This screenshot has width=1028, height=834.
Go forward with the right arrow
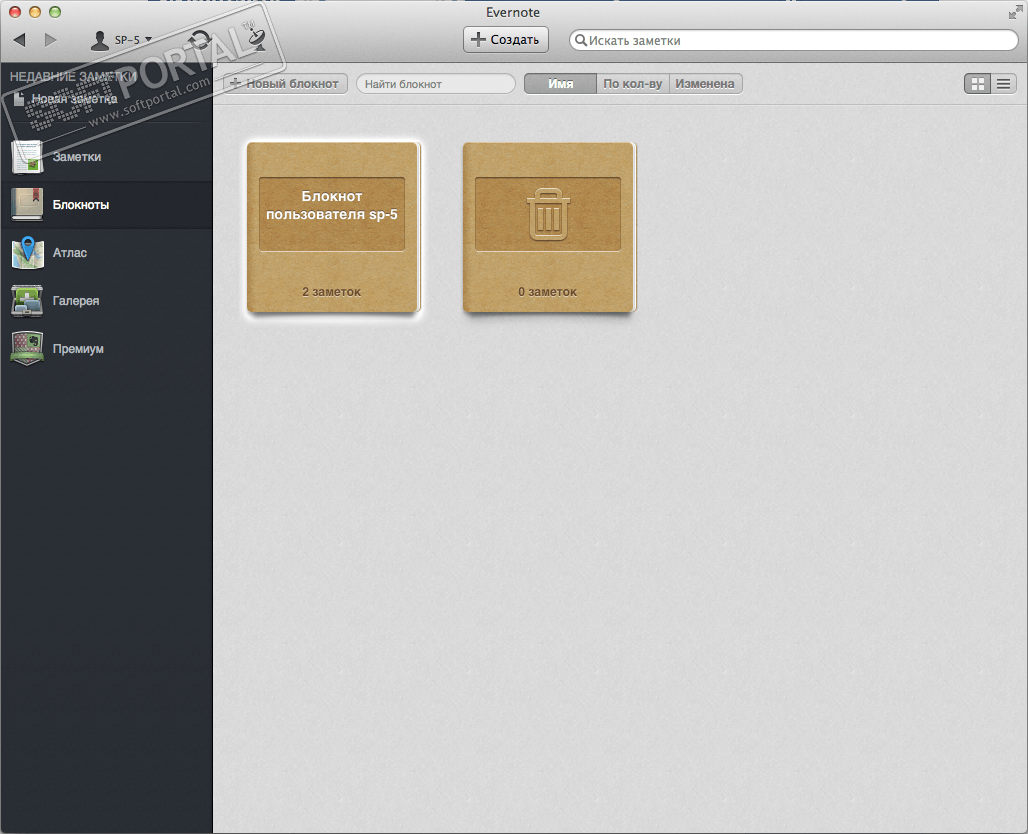pyautogui.click(x=50, y=40)
